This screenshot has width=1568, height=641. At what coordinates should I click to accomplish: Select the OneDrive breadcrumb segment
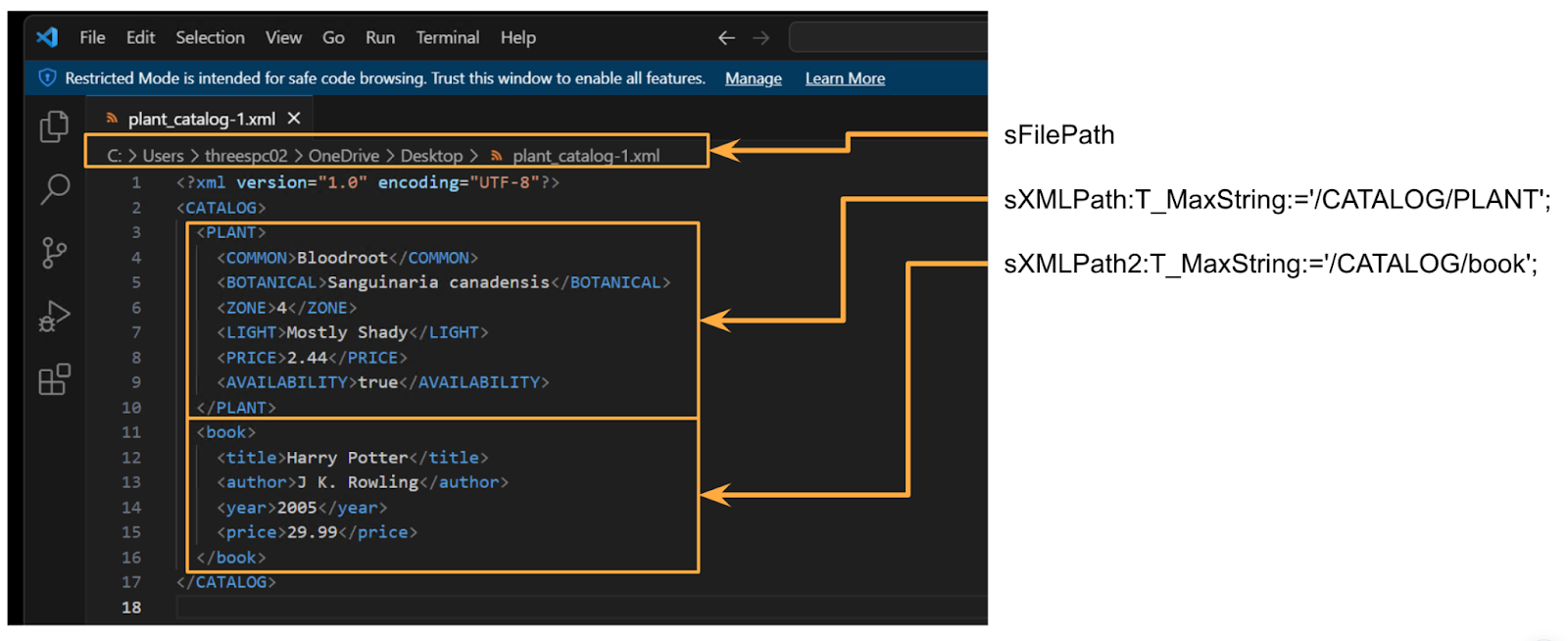[344, 156]
